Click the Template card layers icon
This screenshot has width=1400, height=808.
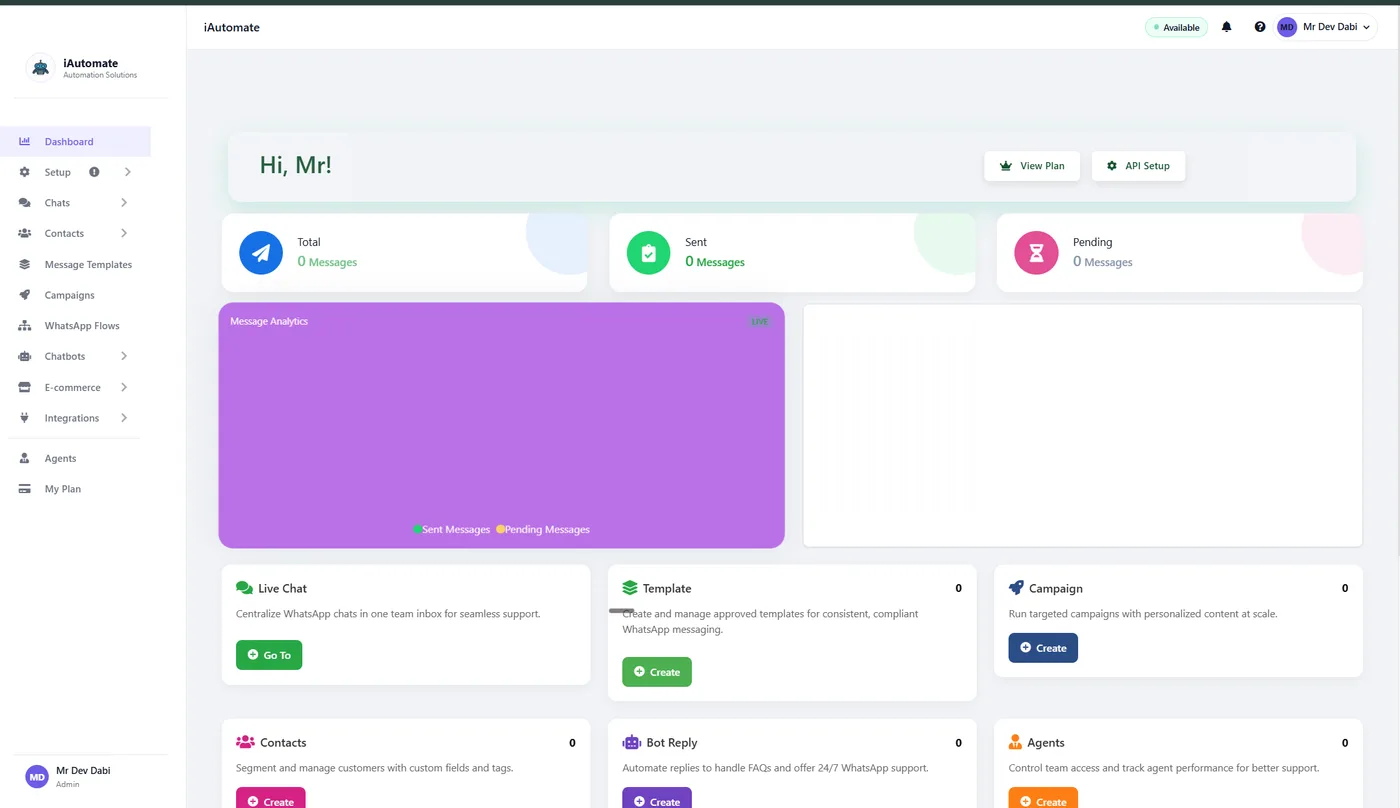[x=630, y=588]
